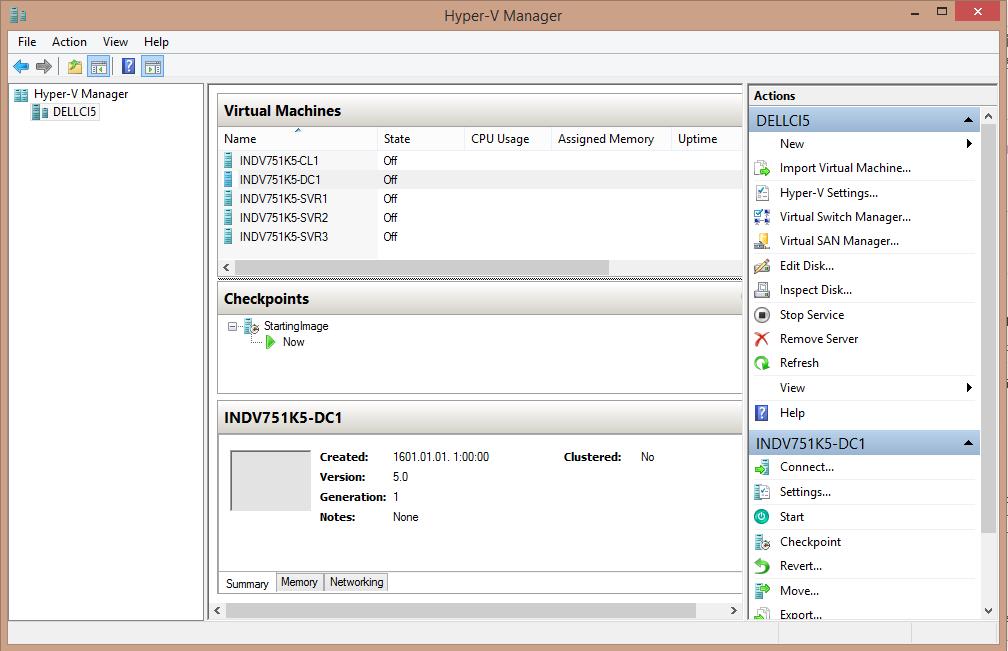Click the VM Settings icon under INDV751K5-DC1
Screen dimensions: 1008x651
(762, 492)
